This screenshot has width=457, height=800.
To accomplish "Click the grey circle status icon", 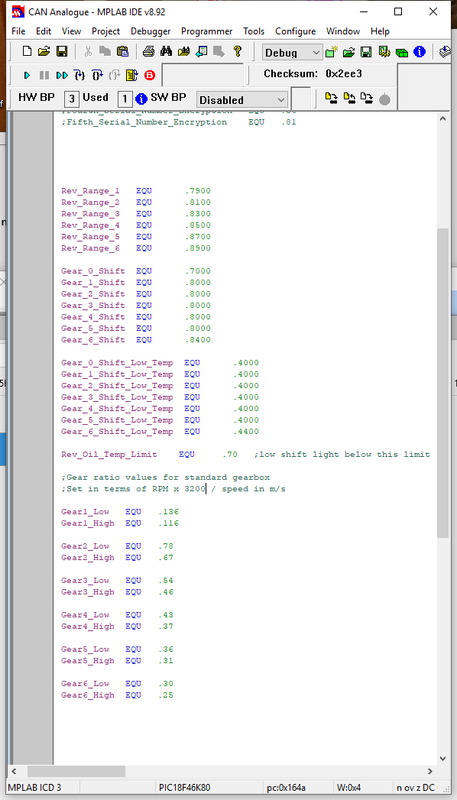I will tap(385, 99).
